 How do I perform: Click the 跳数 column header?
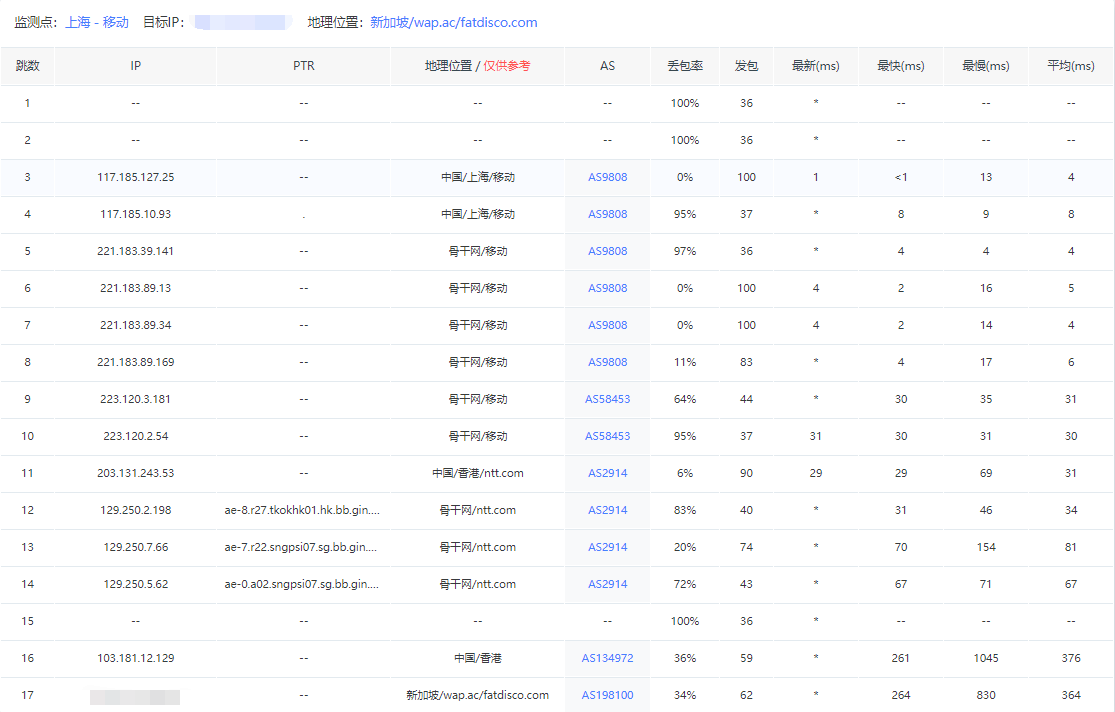[27, 65]
